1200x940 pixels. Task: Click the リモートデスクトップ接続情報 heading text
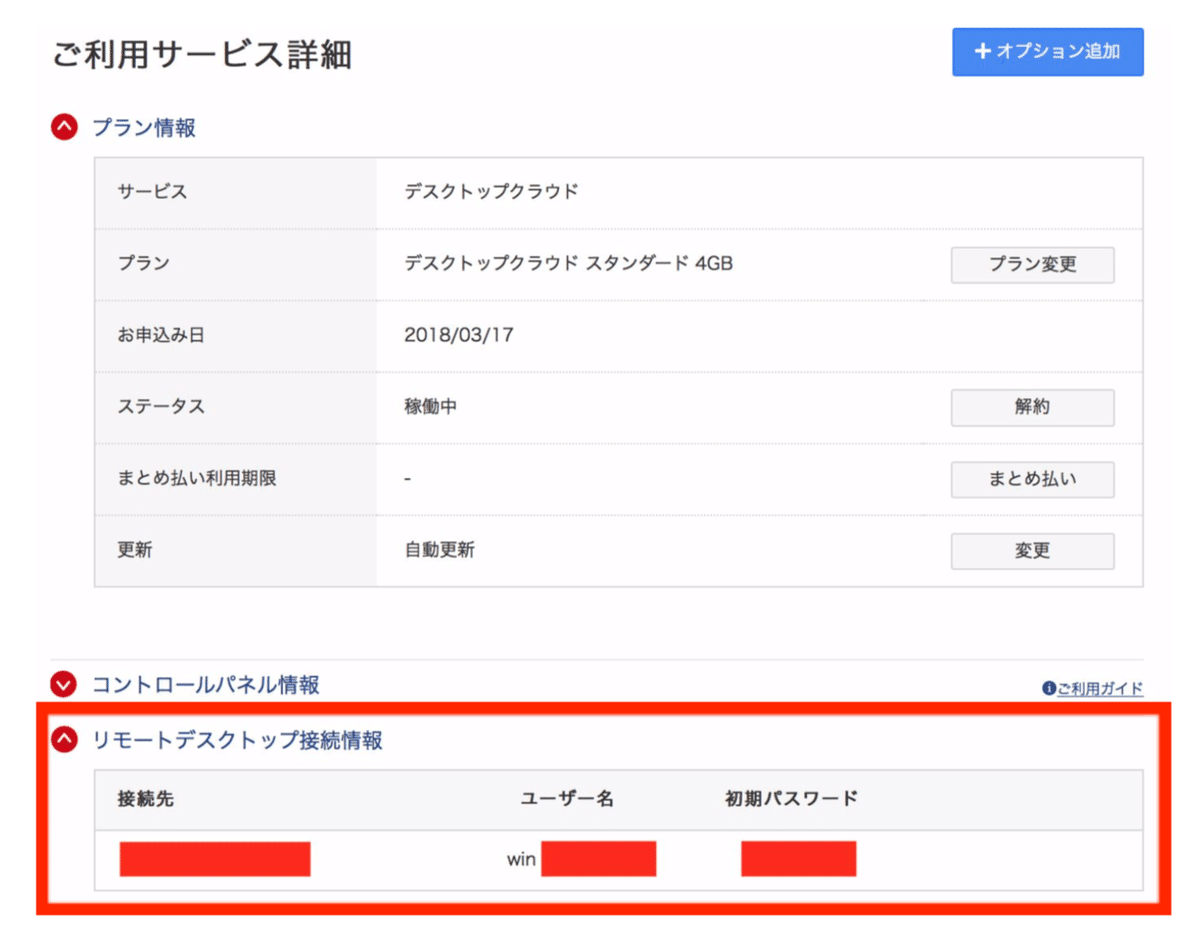click(237, 741)
